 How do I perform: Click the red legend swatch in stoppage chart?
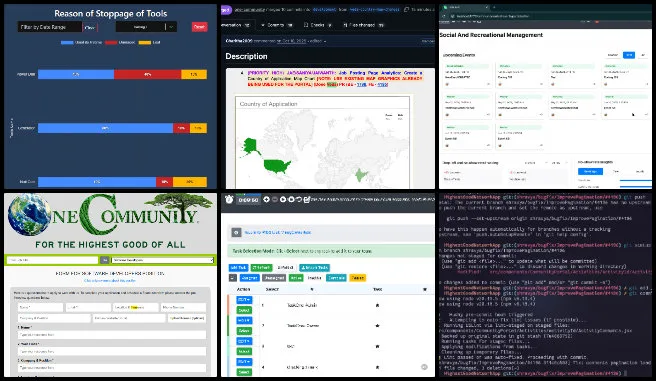pyautogui.click(x=111, y=42)
